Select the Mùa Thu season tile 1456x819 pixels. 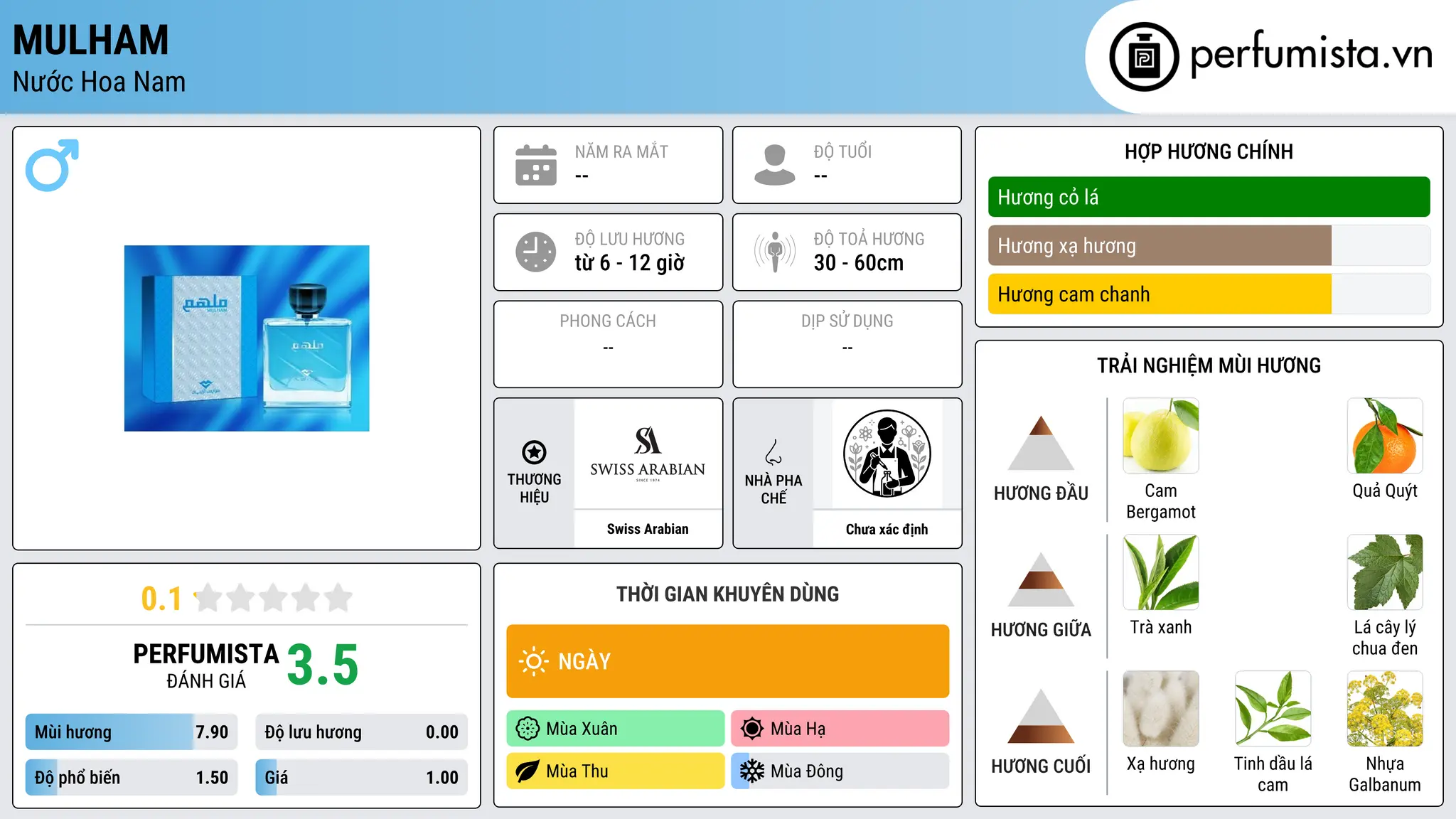616,771
